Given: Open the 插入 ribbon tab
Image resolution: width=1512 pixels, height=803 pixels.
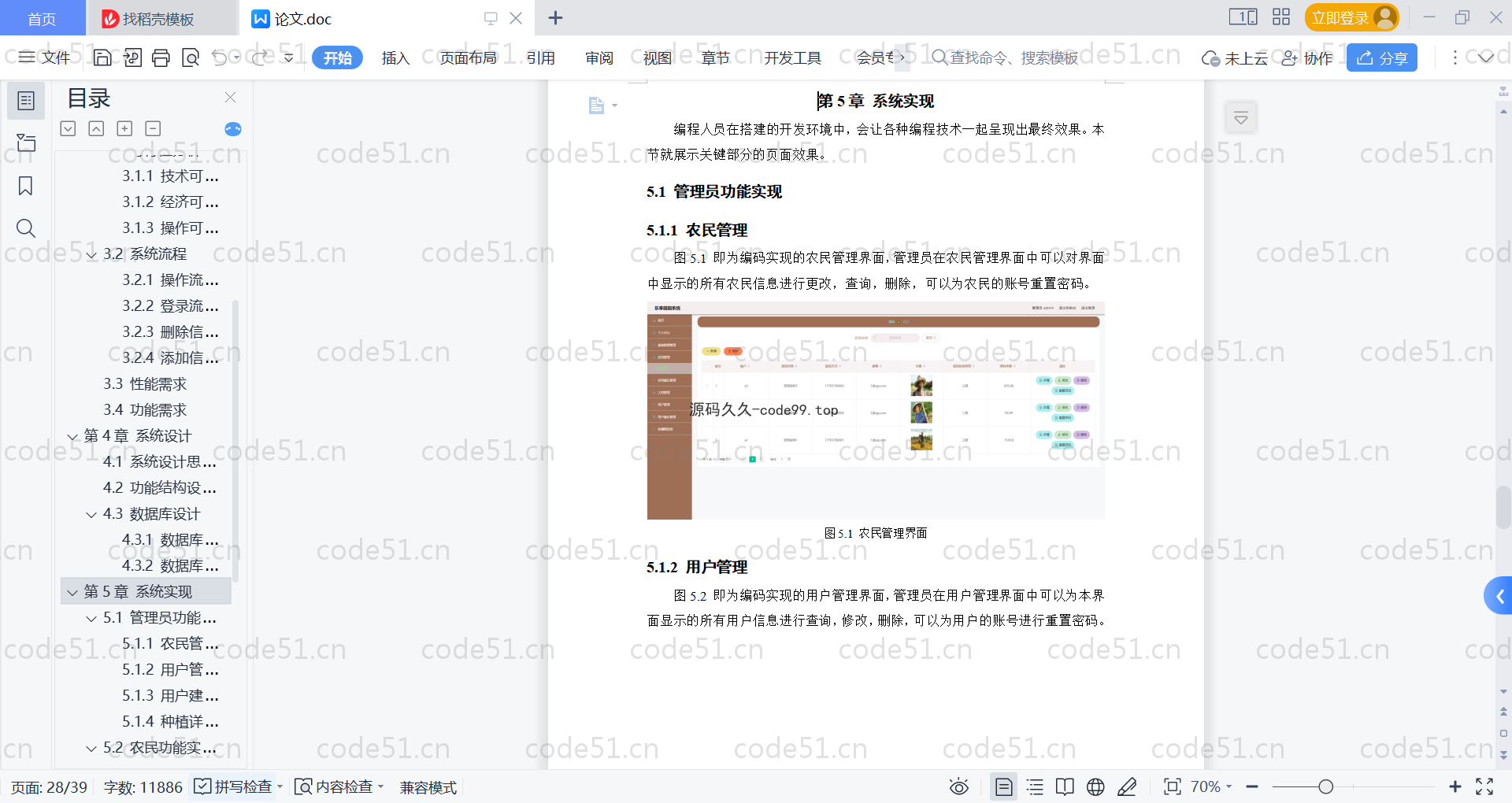Looking at the screenshot, I should (395, 57).
